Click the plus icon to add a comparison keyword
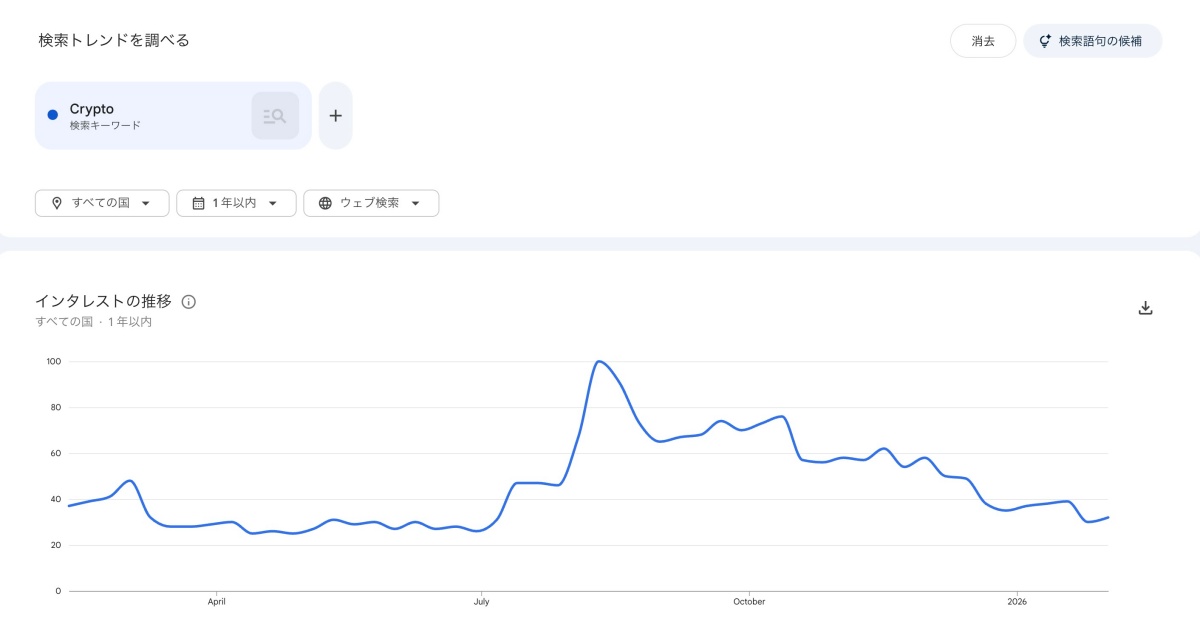This screenshot has height=630, width=1200. pyautogui.click(x=335, y=115)
